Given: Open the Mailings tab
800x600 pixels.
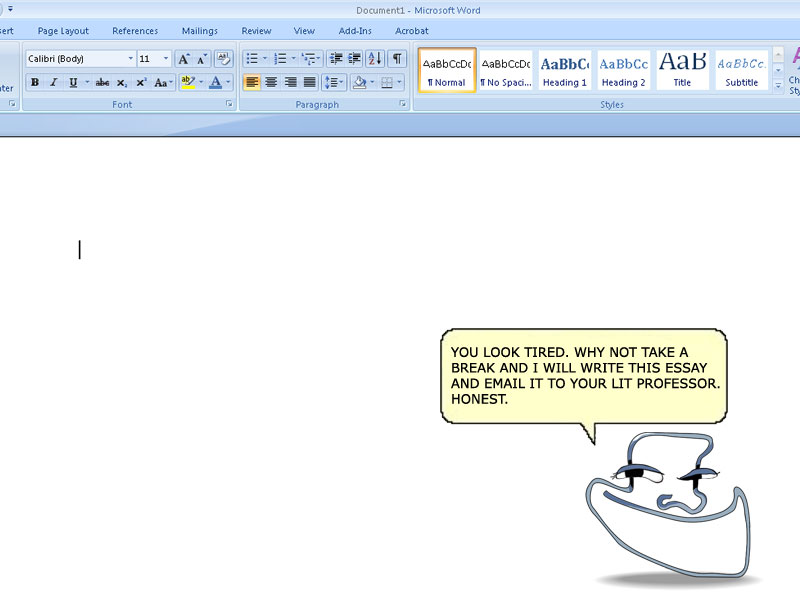Looking at the screenshot, I should (x=200, y=31).
